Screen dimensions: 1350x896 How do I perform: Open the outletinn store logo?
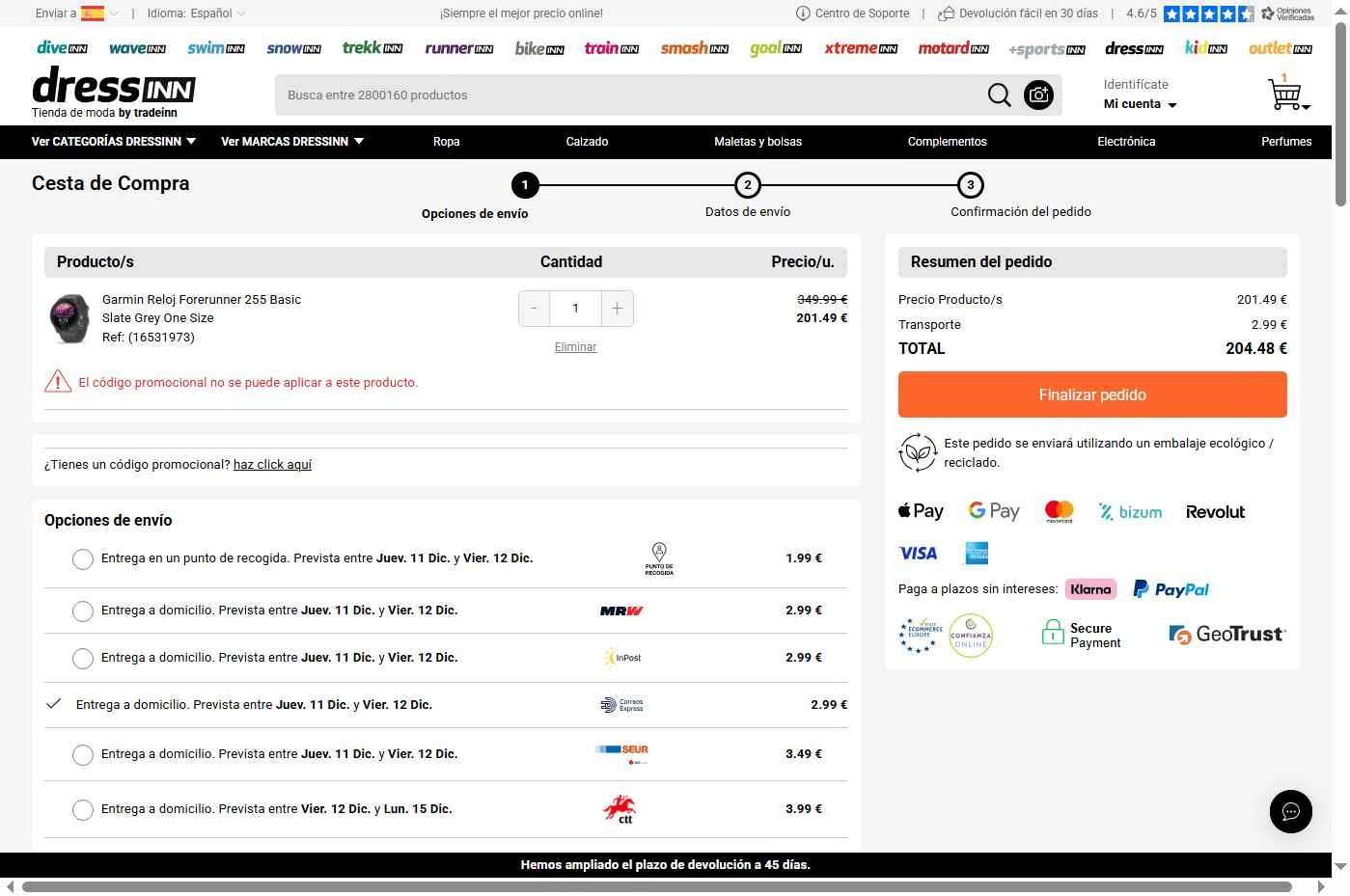tap(1281, 48)
